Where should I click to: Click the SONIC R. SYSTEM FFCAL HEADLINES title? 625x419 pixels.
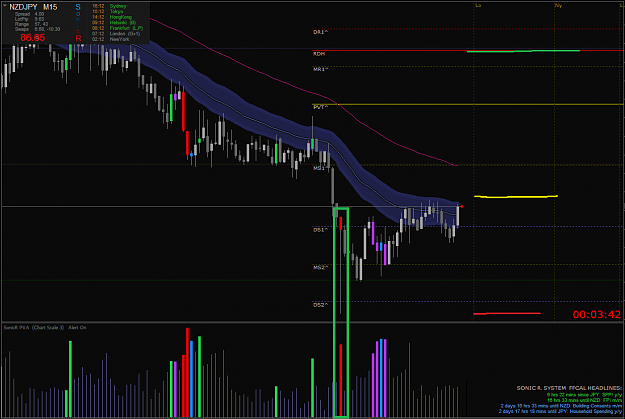point(569,388)
